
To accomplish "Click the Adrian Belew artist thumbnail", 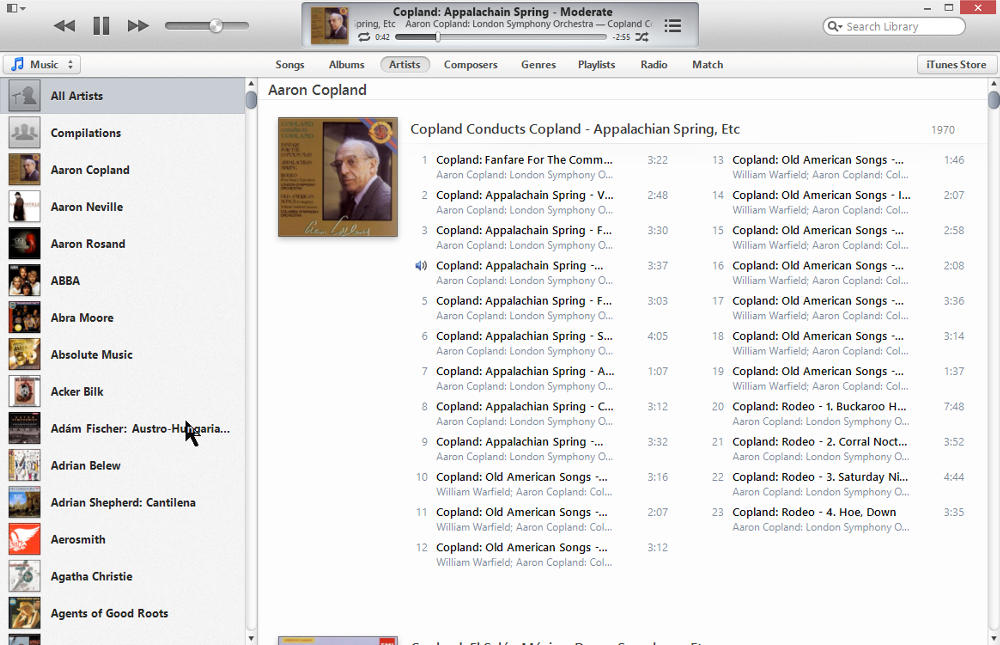I will pos(24,466).
